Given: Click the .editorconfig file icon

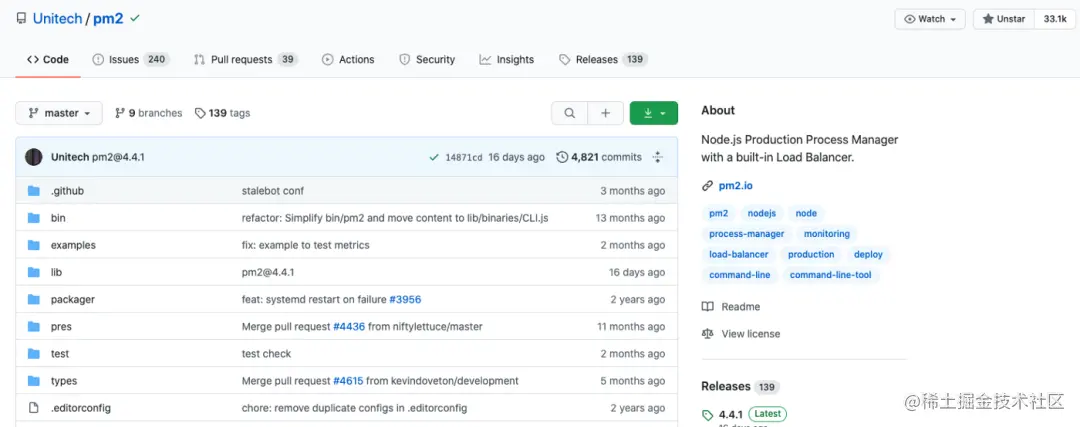Looking at the screenshot, I should point(34,408).
